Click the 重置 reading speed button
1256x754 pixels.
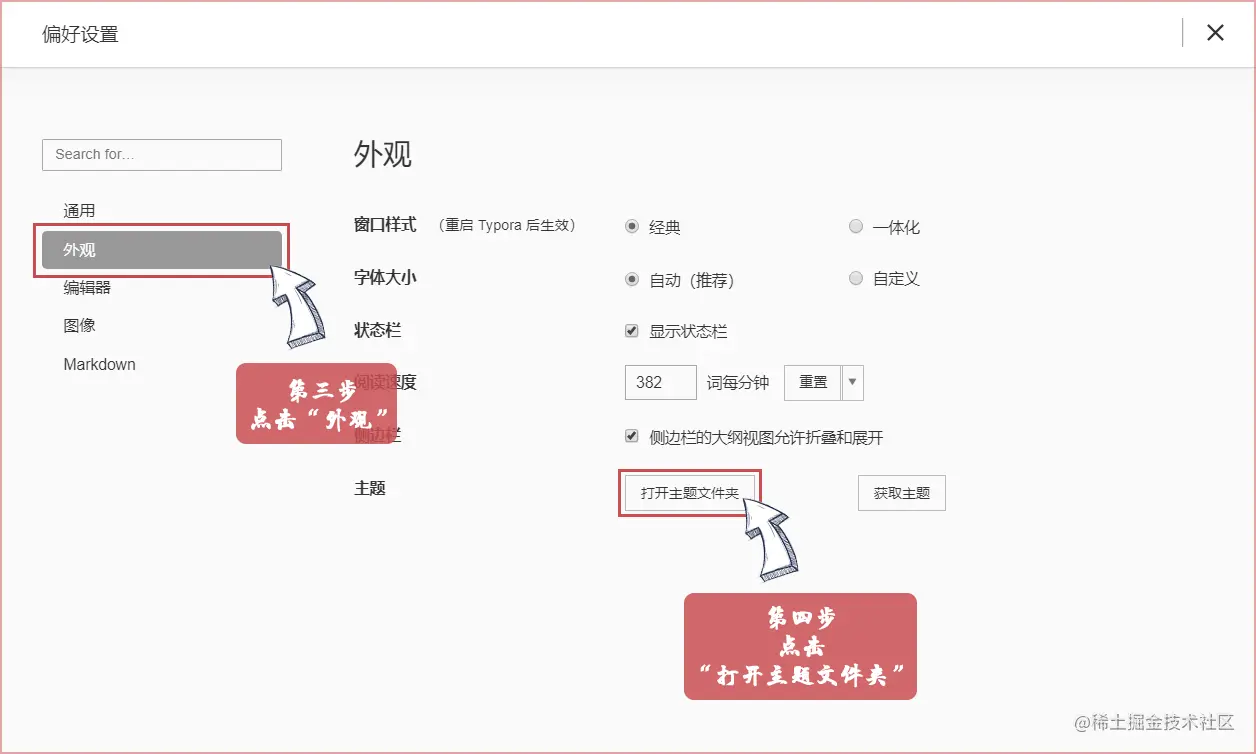pyautogui.click(x=813, y=382)
